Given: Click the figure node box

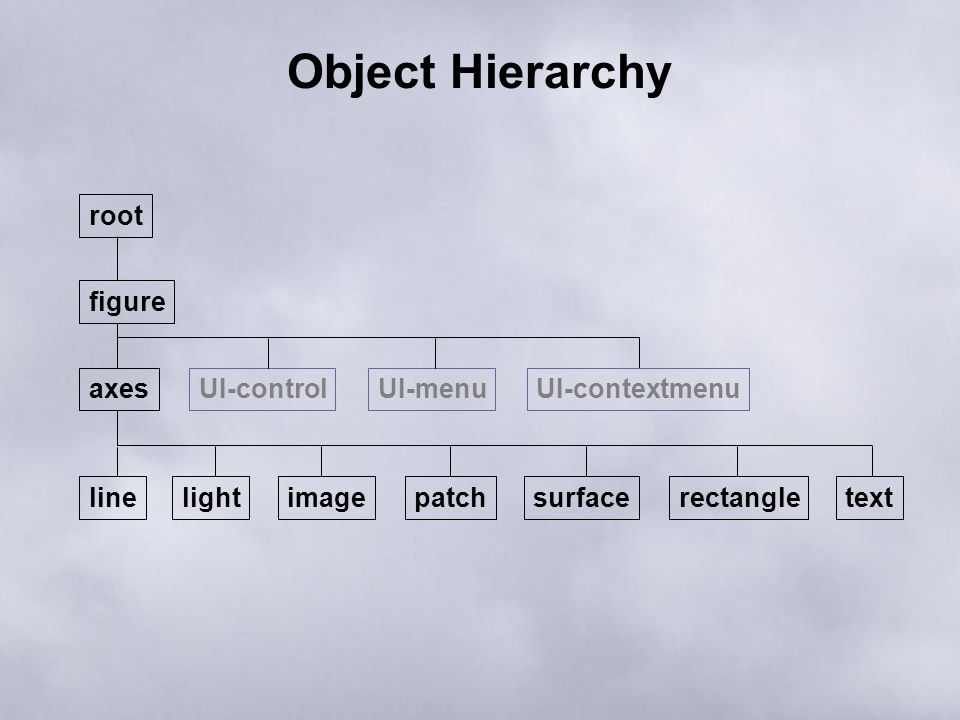Looking at the screenshot, I should pos(127,302).
